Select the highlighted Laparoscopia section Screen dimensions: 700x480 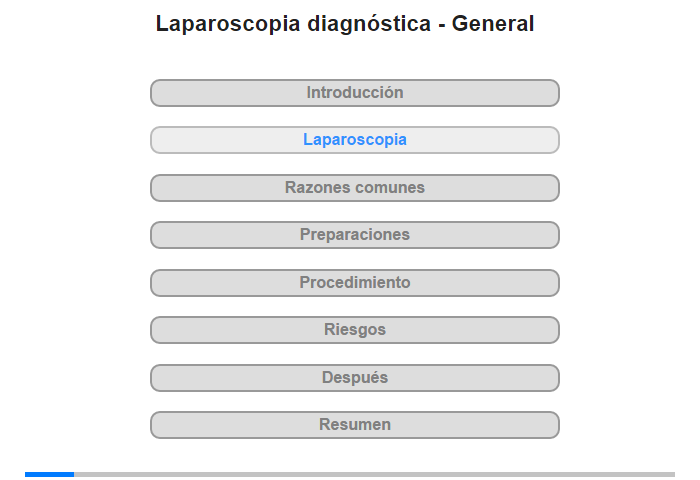(354, 140)
